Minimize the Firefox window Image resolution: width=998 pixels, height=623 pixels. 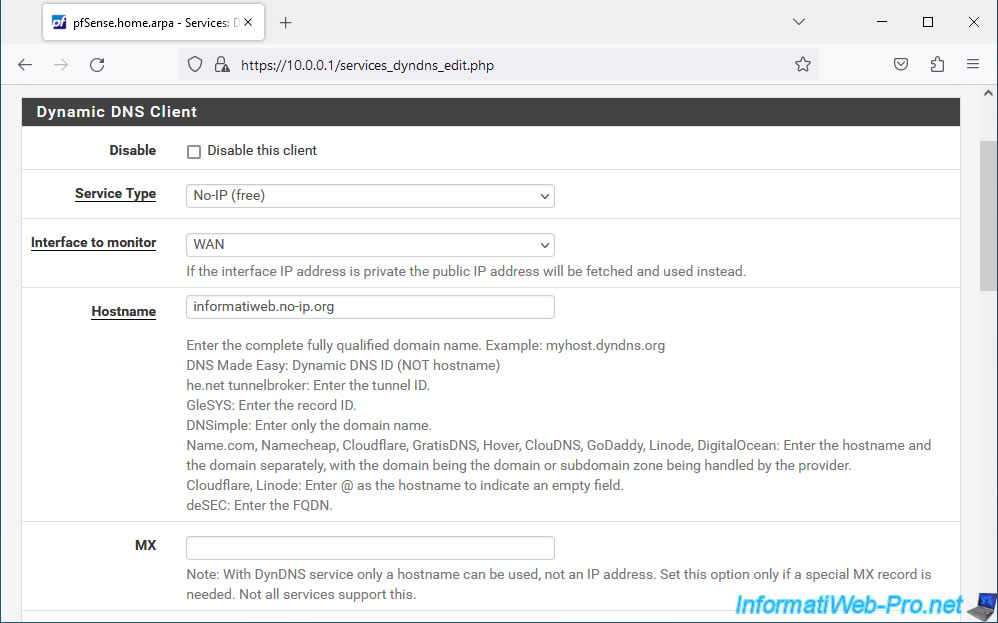point(882,22)
